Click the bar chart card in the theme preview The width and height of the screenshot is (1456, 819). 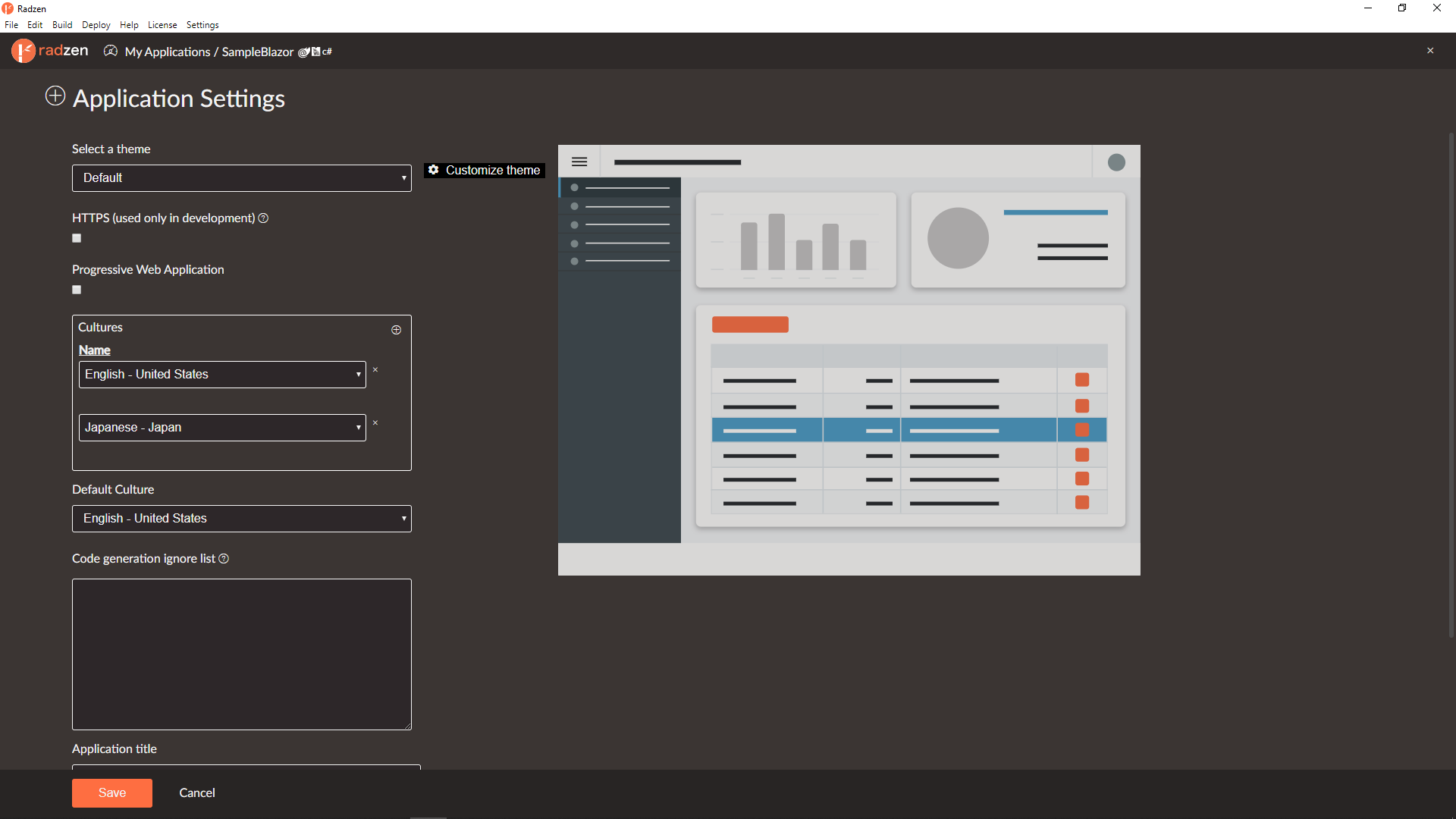point(796,240)
